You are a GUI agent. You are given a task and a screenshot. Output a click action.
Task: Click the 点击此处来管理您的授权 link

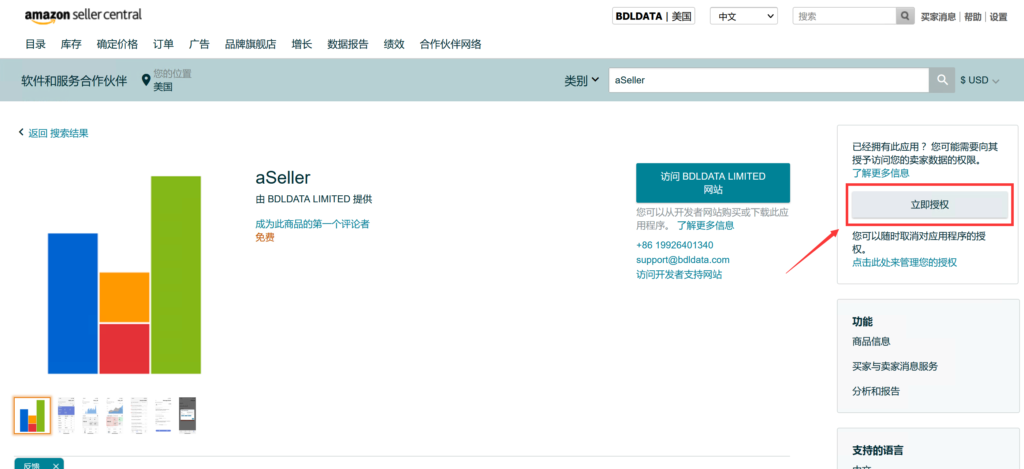click(904, 262)
